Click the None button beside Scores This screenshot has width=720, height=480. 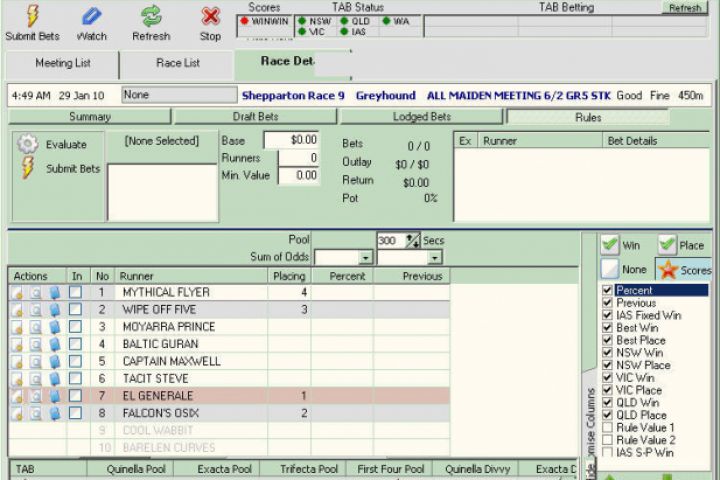click(610, 270)
